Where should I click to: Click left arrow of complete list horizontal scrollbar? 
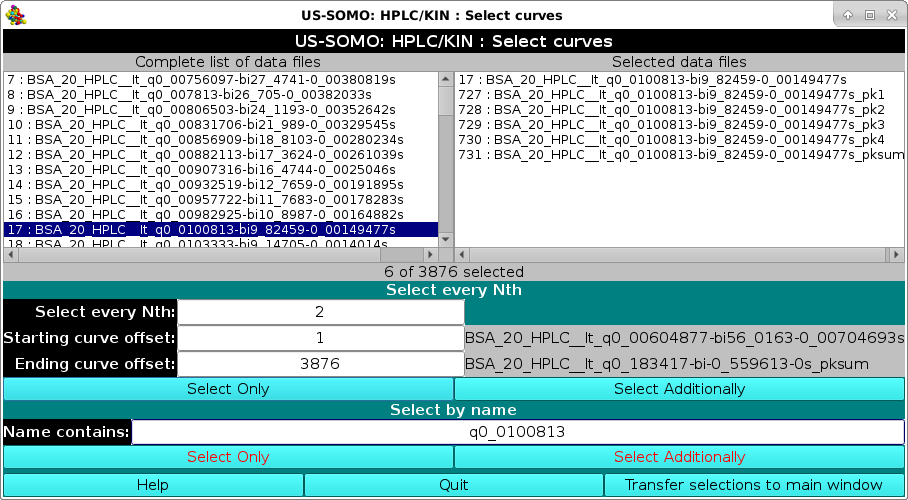coord(10,254)
